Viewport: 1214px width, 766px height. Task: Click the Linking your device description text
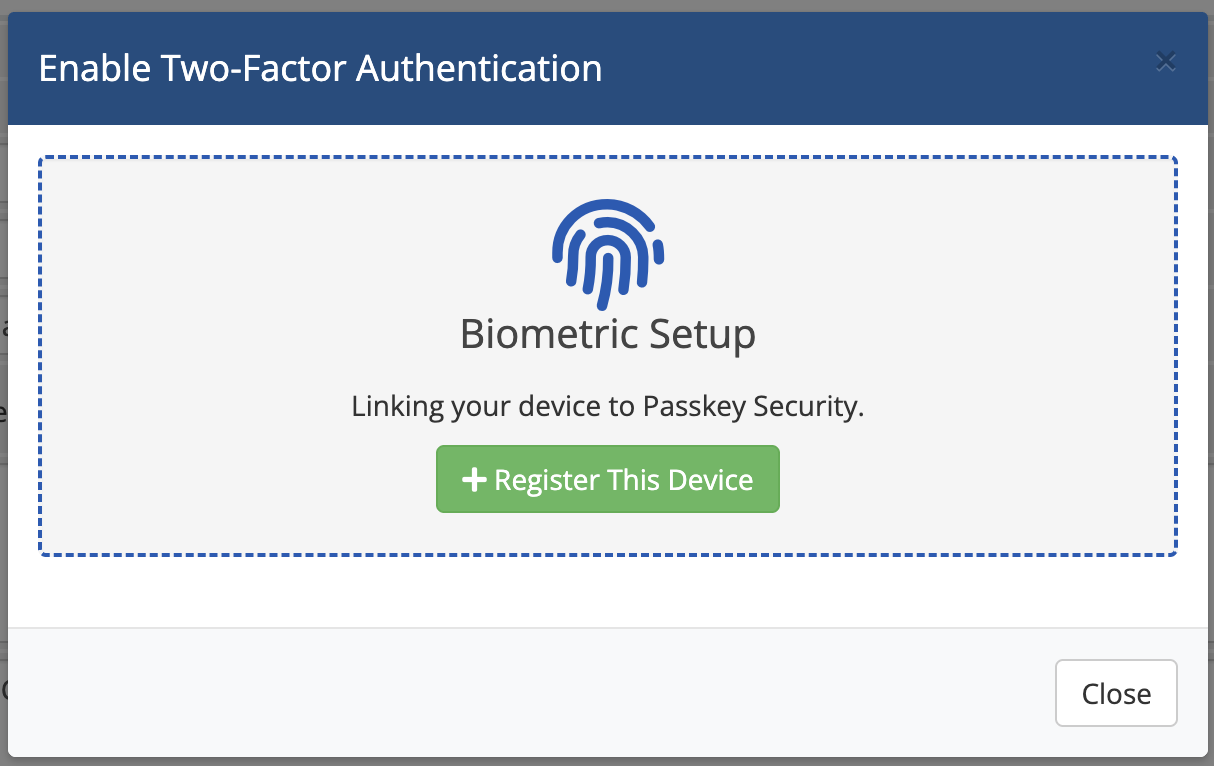pyautogui.click(x=607, y=407)
